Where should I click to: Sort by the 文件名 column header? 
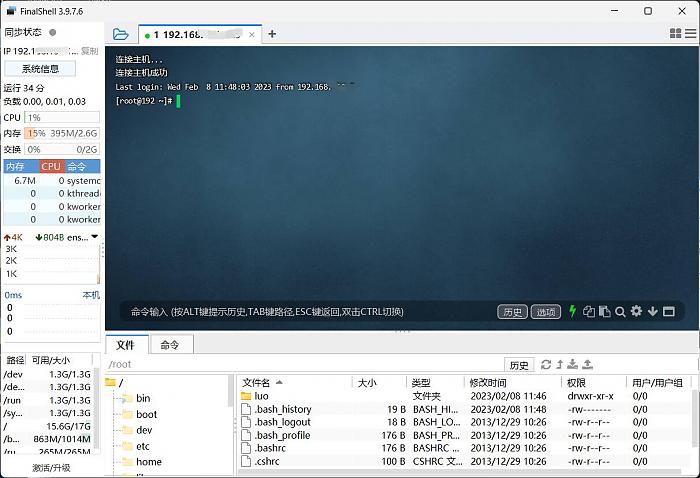click(x=257, y=382)
